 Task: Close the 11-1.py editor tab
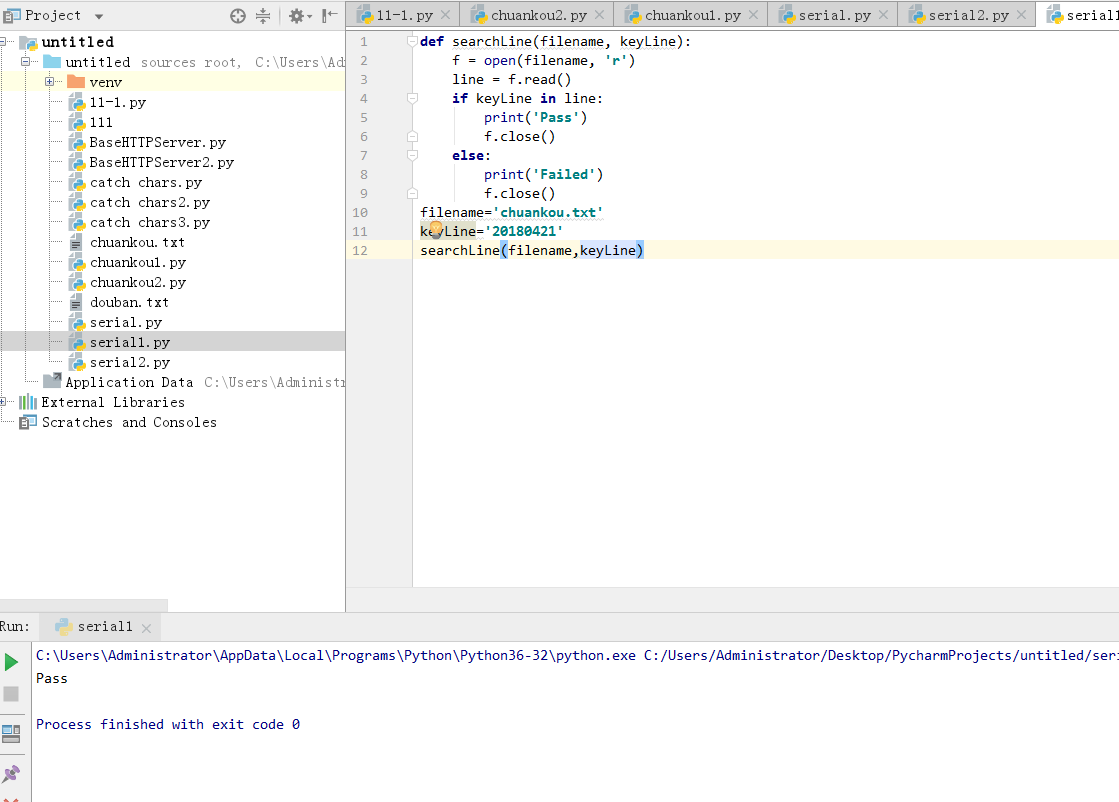point(444,17)
